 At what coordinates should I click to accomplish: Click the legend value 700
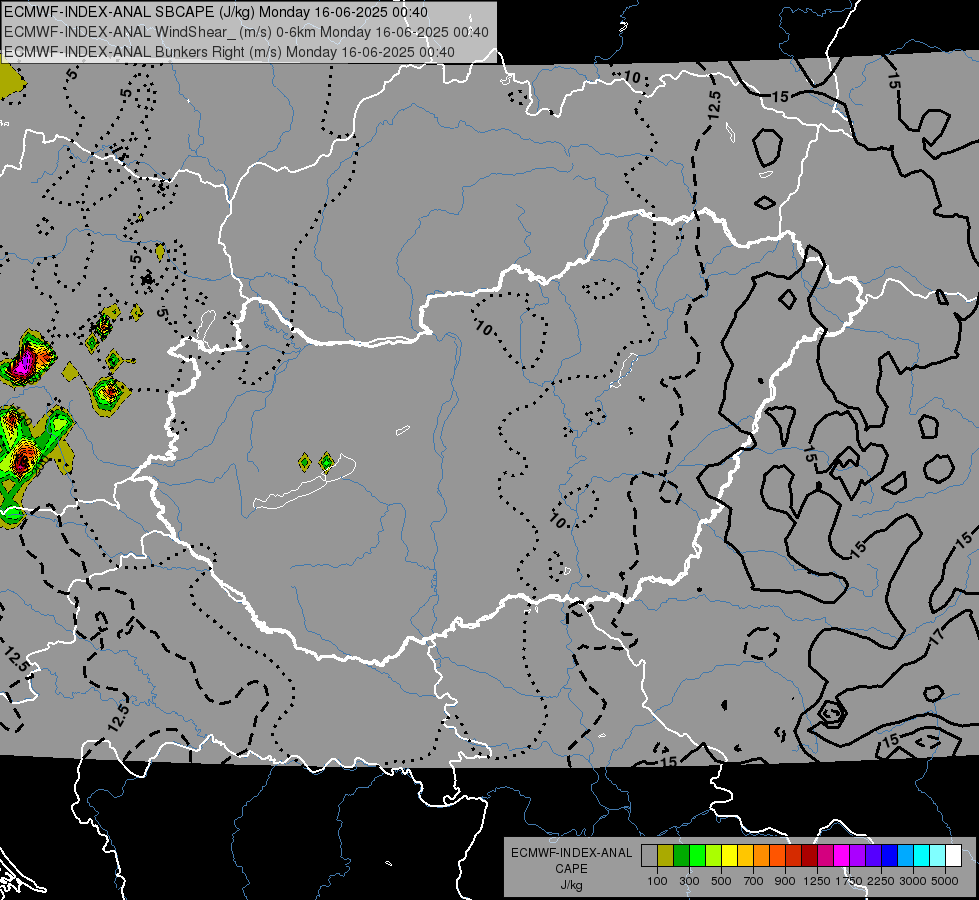(x=754, y=881)
